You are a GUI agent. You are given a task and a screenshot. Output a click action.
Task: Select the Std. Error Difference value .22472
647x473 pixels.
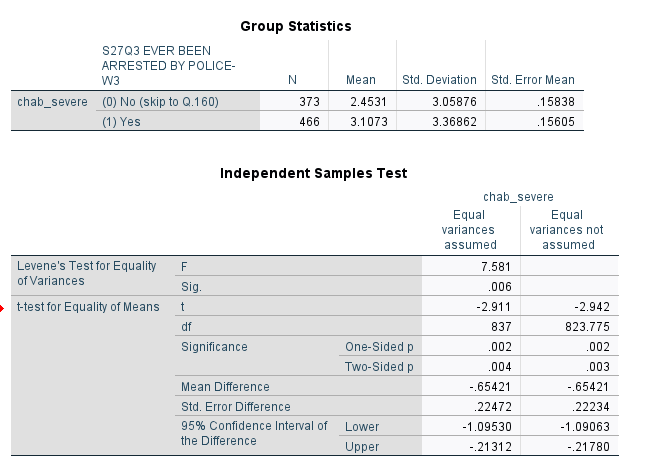coord(493,407)
